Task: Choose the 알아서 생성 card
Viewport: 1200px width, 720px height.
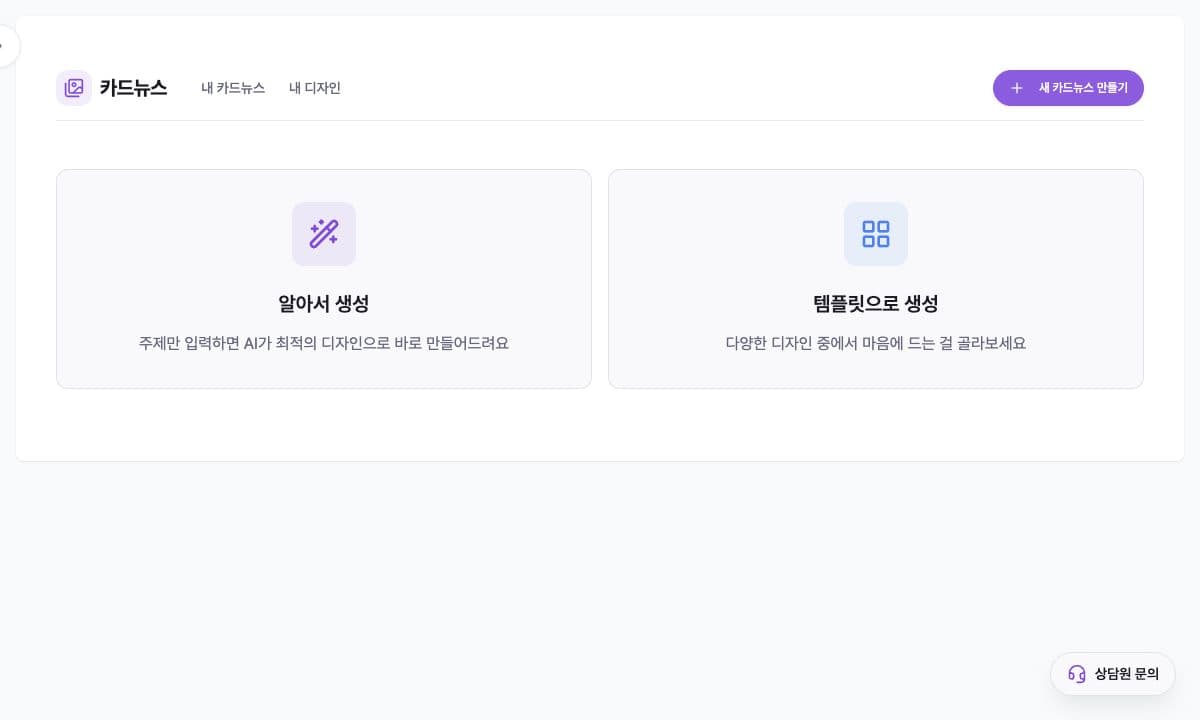Action: click(x=324, y=279)
